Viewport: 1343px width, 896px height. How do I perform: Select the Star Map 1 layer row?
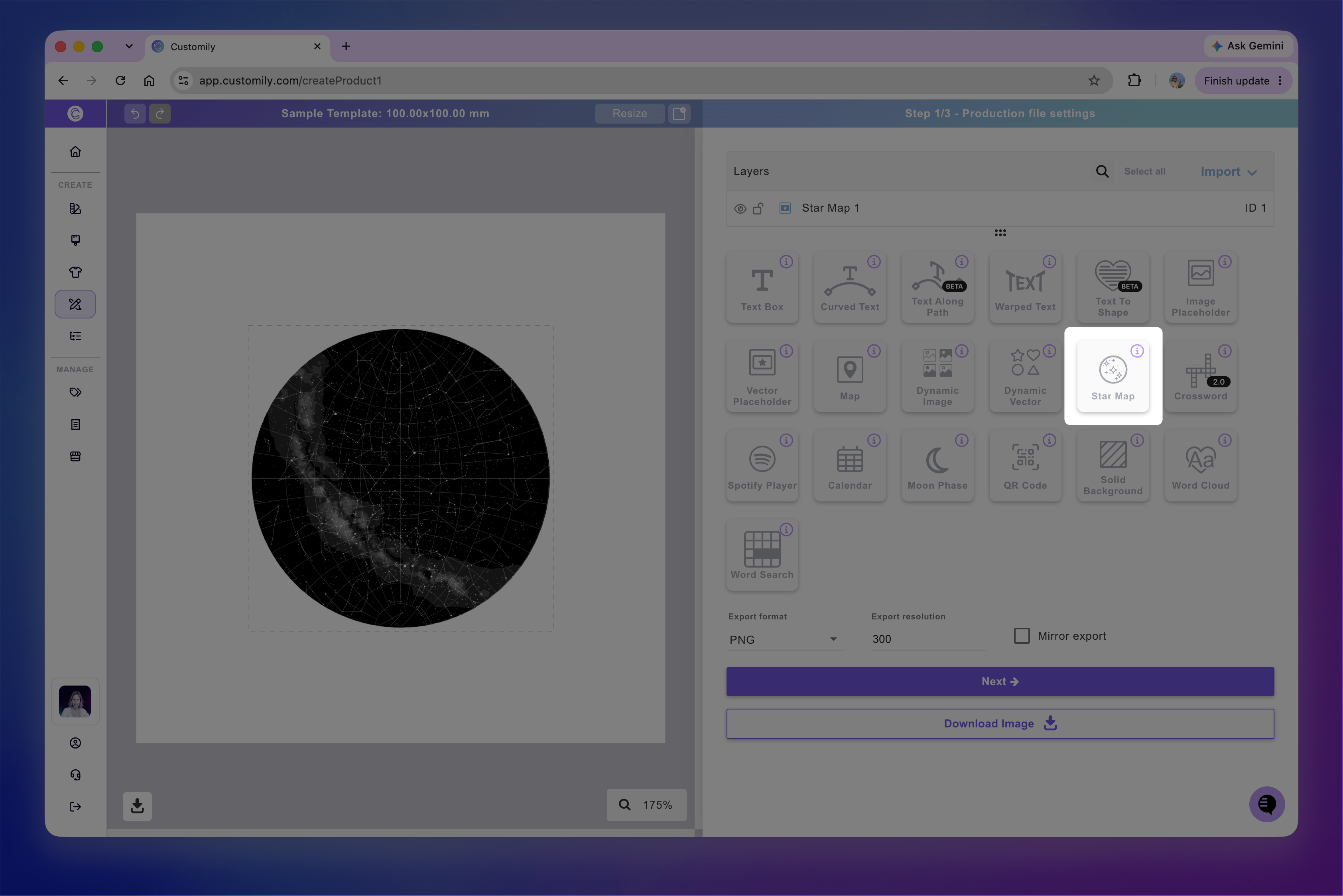(1000, 208)
